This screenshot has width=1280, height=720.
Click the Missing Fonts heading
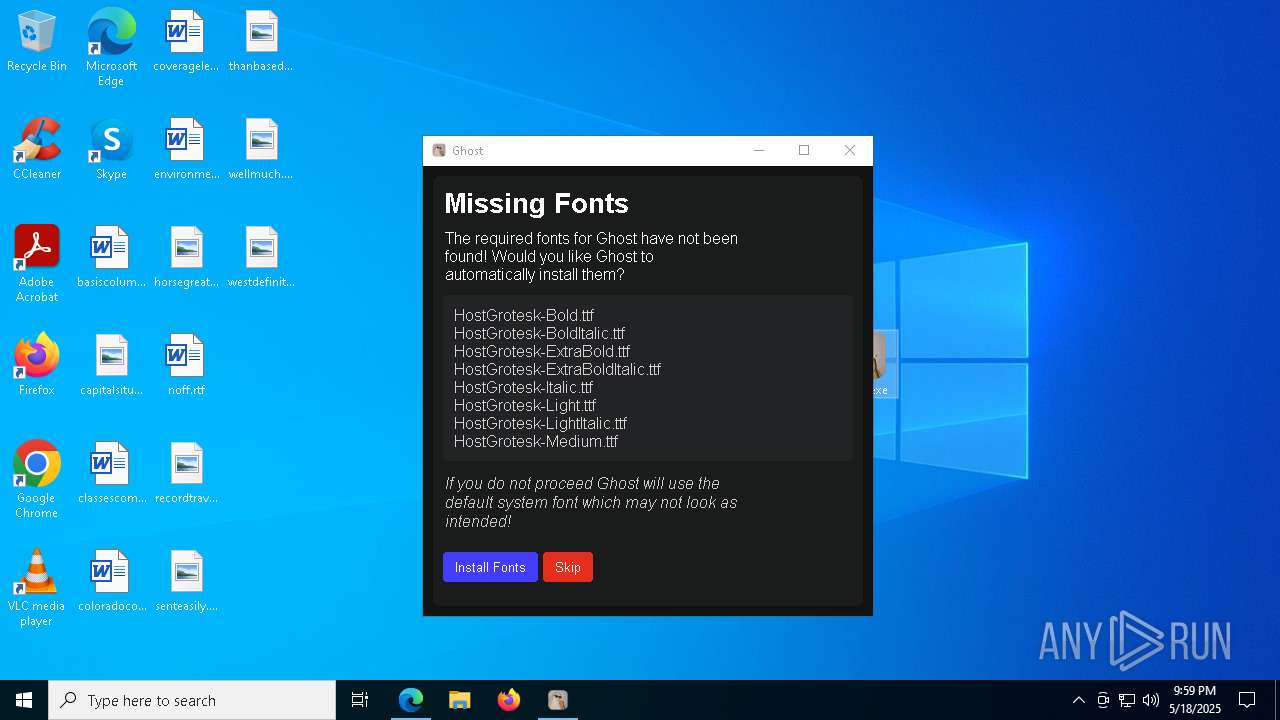(536, 204)
